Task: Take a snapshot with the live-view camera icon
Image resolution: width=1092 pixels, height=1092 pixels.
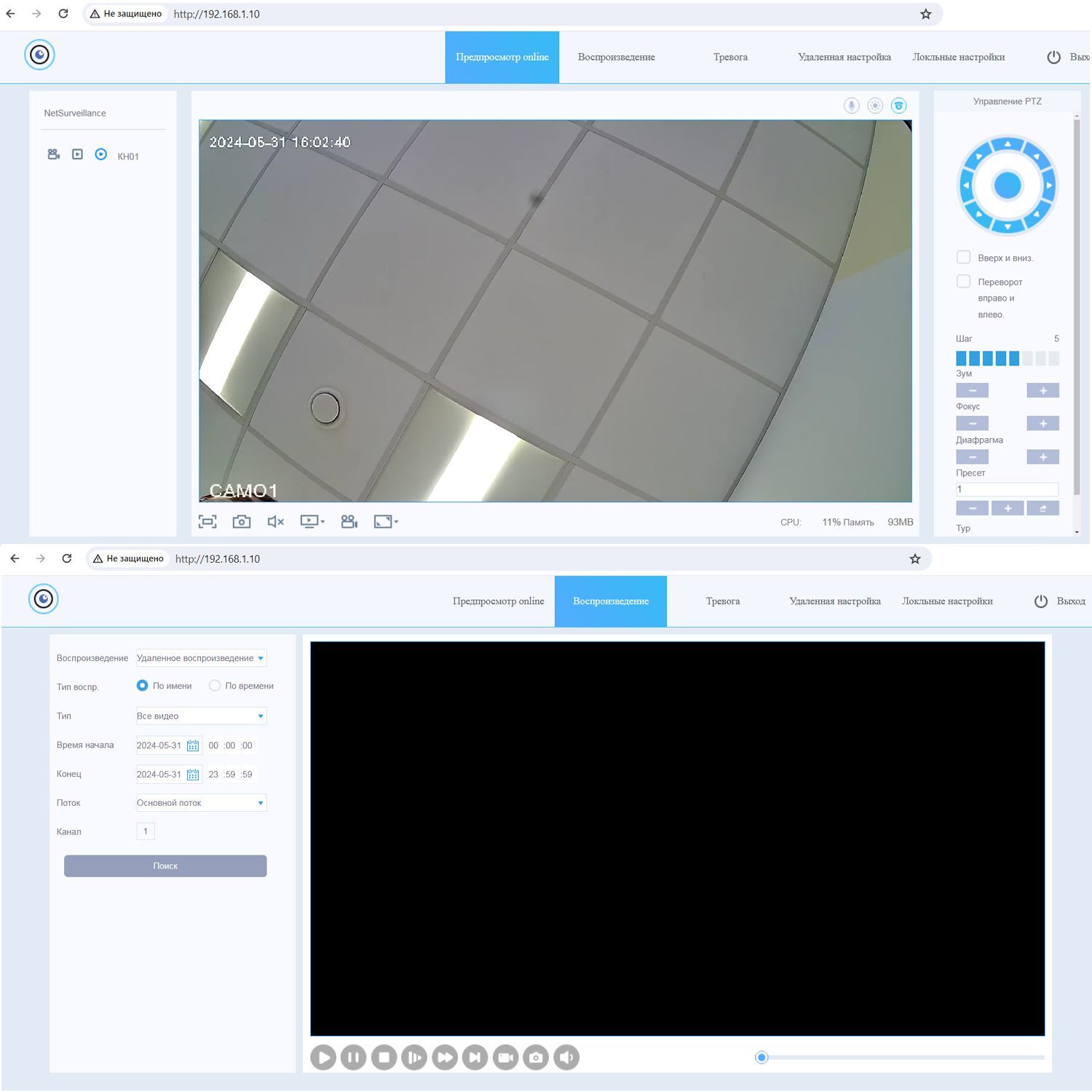Action: [241, 521]
